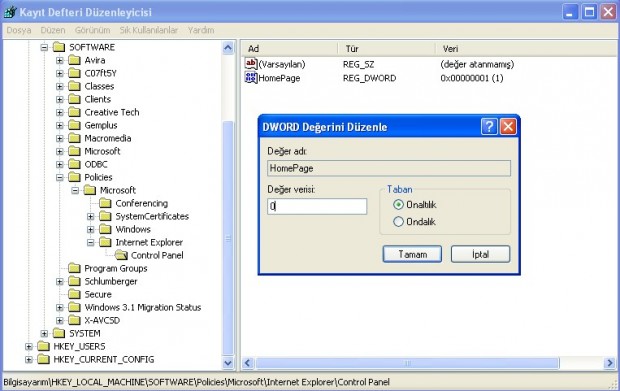Click the open Control Panel folder icon

(121, 255)
